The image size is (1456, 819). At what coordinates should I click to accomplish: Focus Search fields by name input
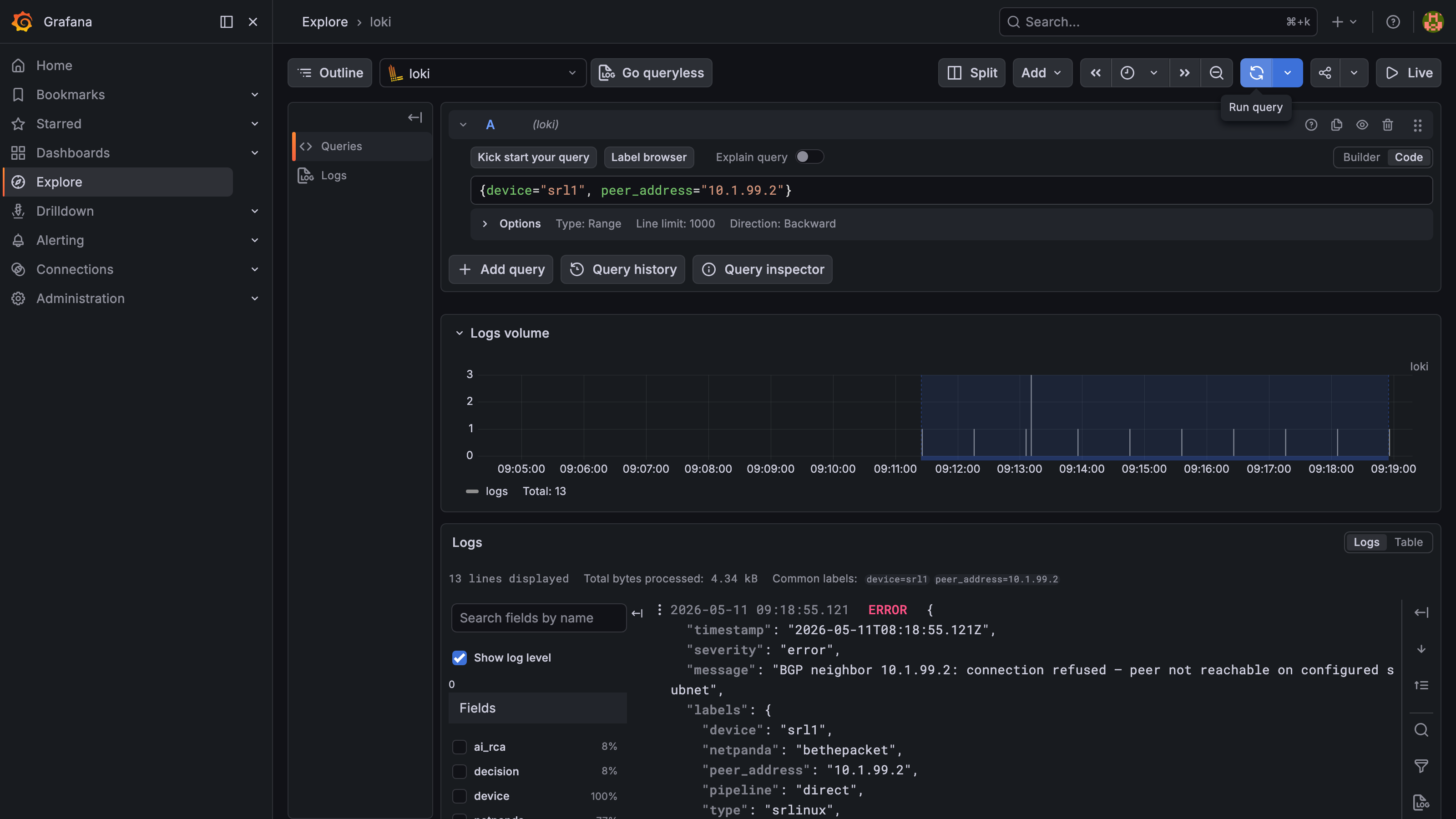539,618
